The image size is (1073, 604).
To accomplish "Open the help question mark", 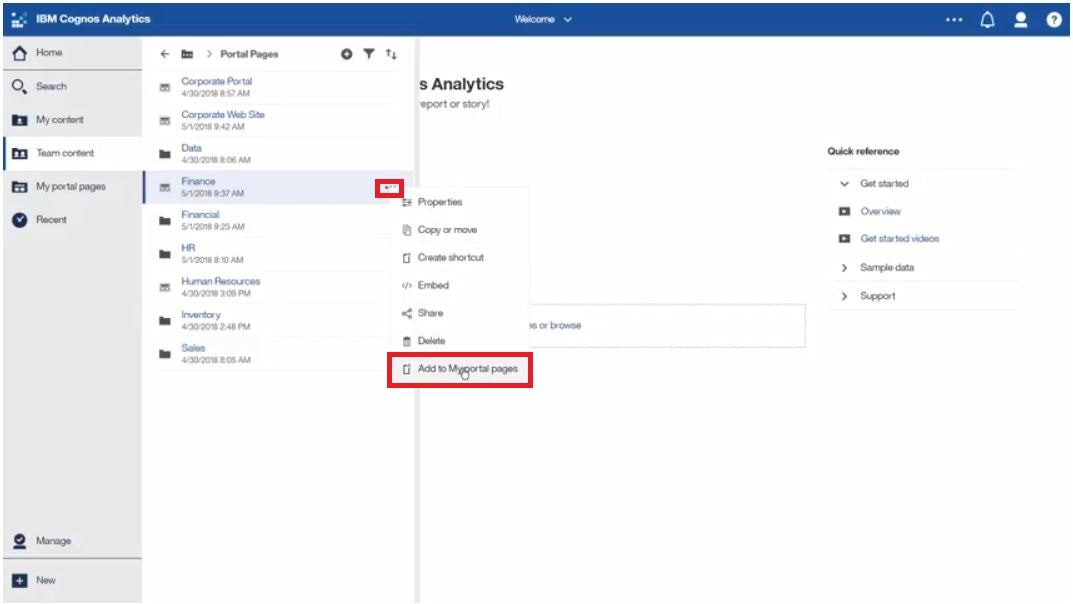I will click(1054, 20).
